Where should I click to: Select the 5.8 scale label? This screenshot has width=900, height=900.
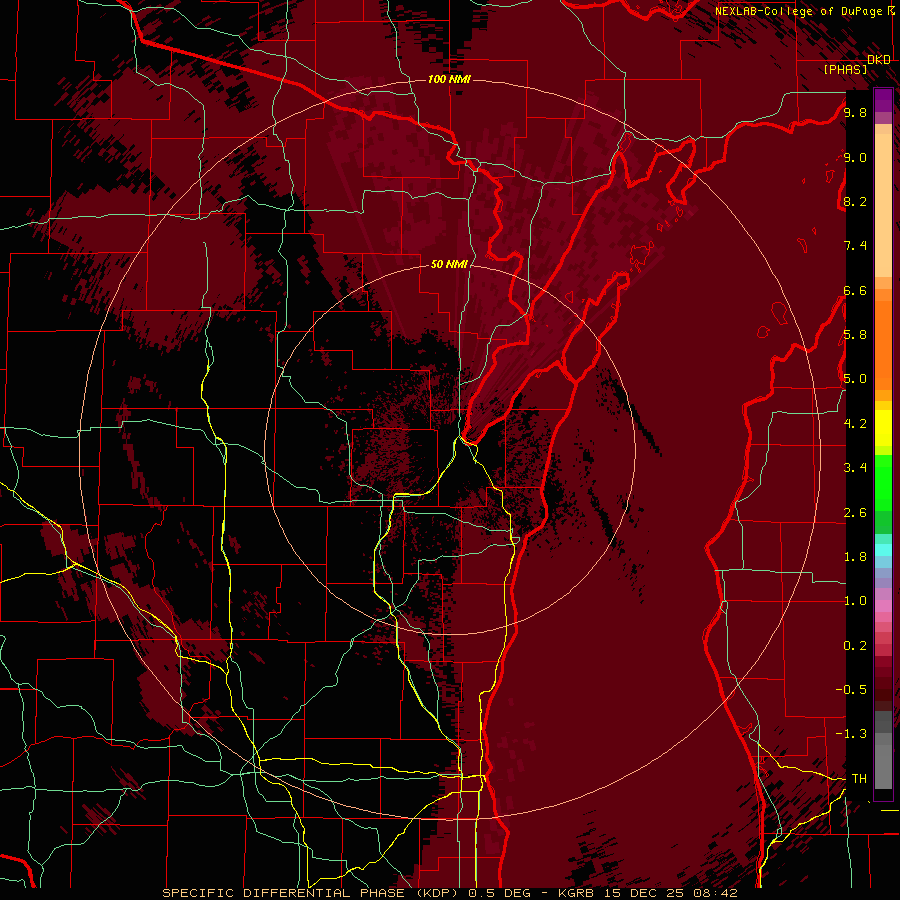855,335
